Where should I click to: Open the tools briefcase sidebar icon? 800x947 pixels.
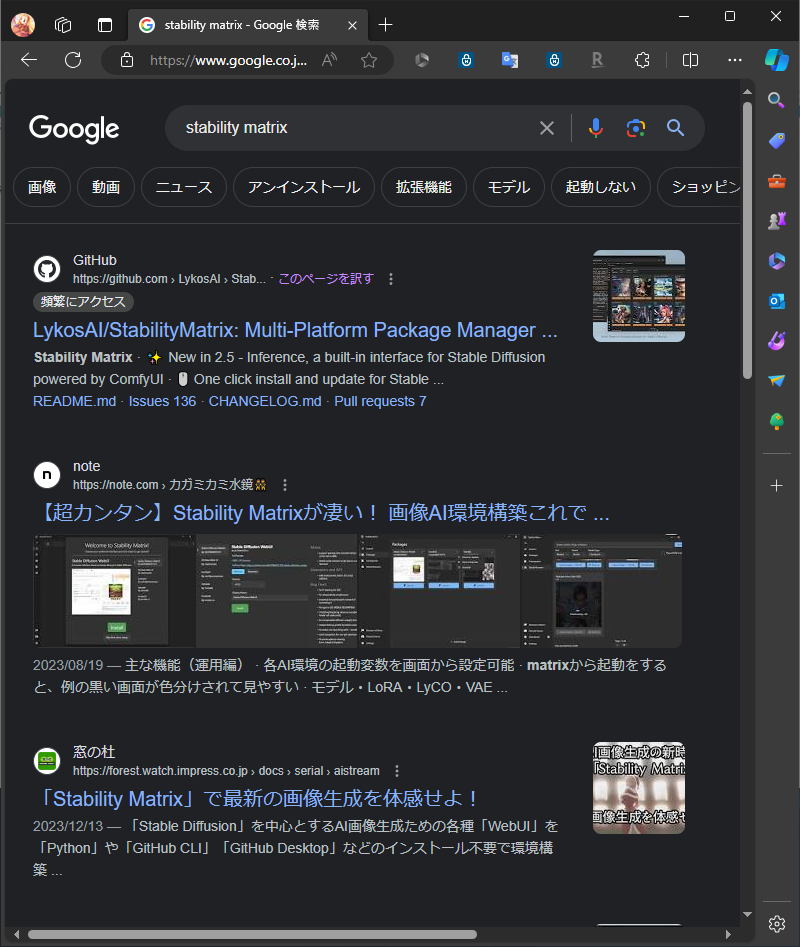(776, 181)
